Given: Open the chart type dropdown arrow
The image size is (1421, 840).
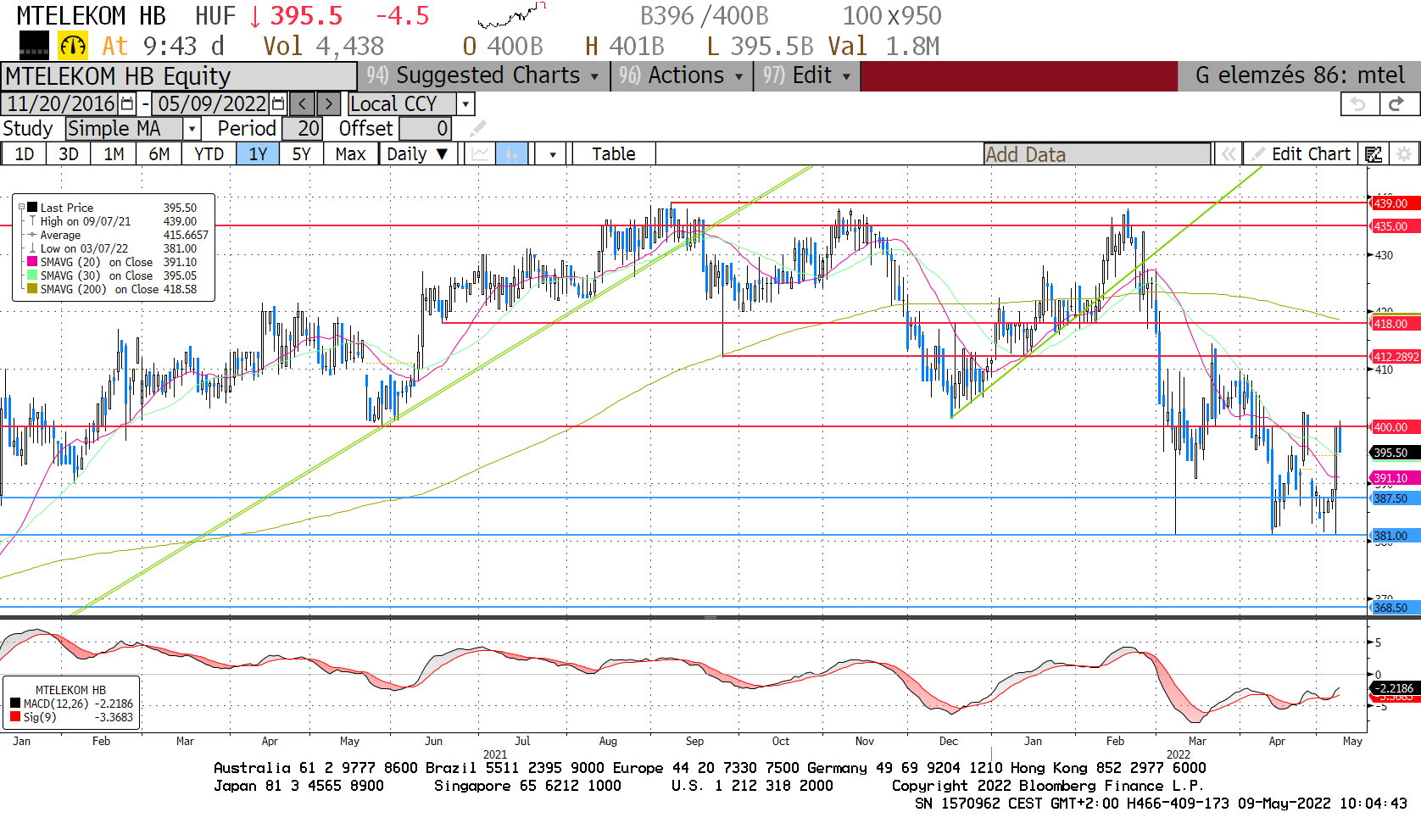Looking at the screenshot, I should tap(553, 154).
